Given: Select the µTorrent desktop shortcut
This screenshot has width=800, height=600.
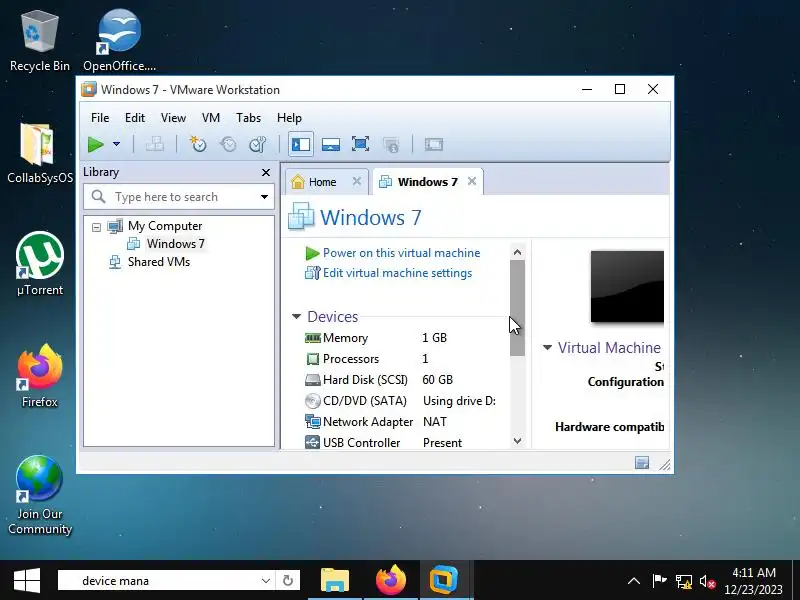Looking at the screenshot, I should click(40, 264).
